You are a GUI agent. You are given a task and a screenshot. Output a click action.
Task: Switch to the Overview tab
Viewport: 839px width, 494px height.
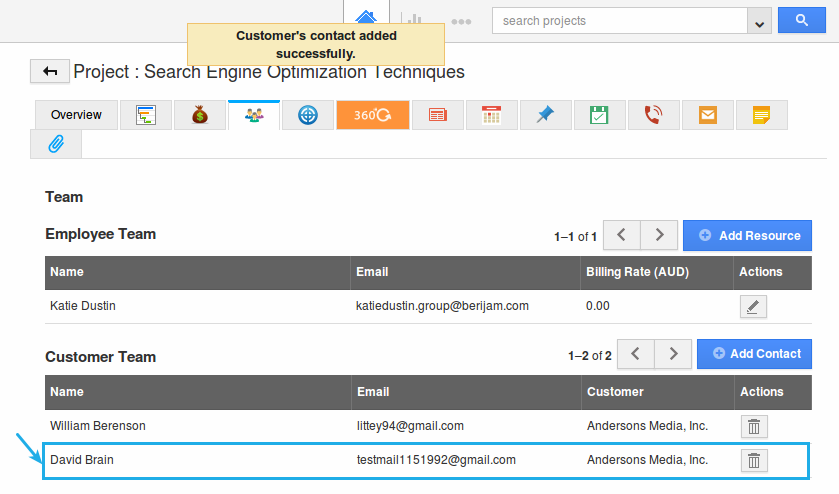tap(76, 115)
